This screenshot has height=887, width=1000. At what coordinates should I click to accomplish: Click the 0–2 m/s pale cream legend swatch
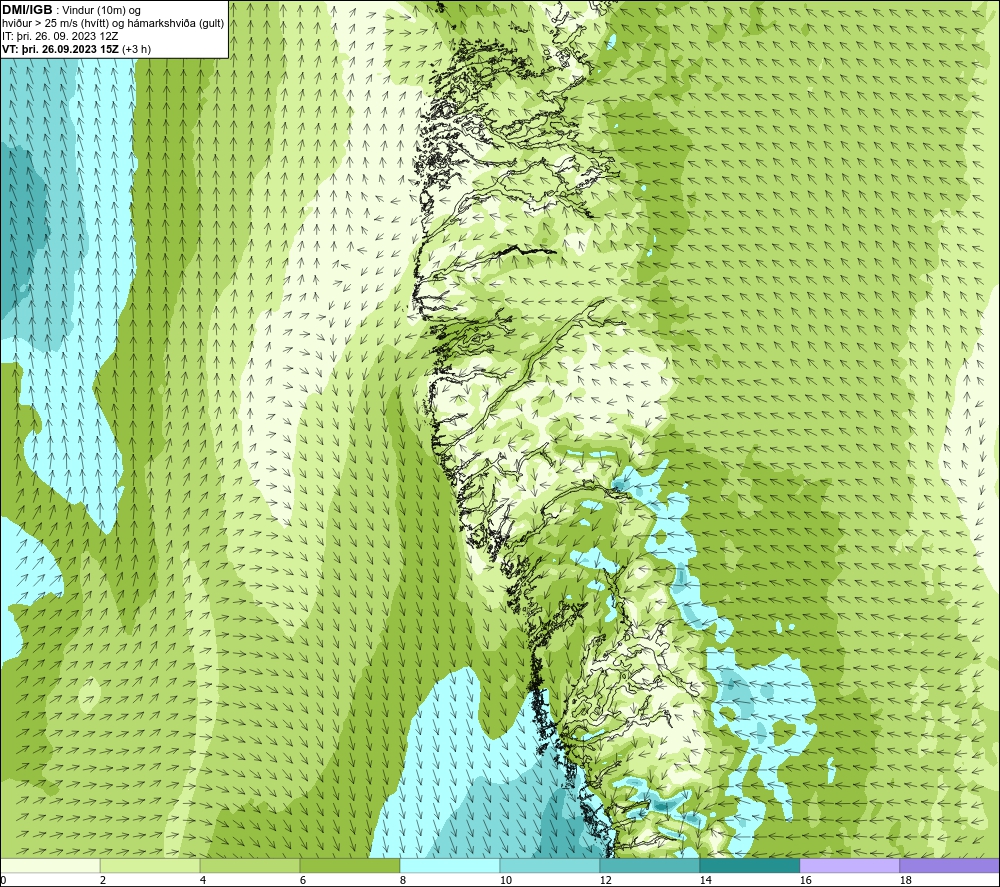click(50, 865)
